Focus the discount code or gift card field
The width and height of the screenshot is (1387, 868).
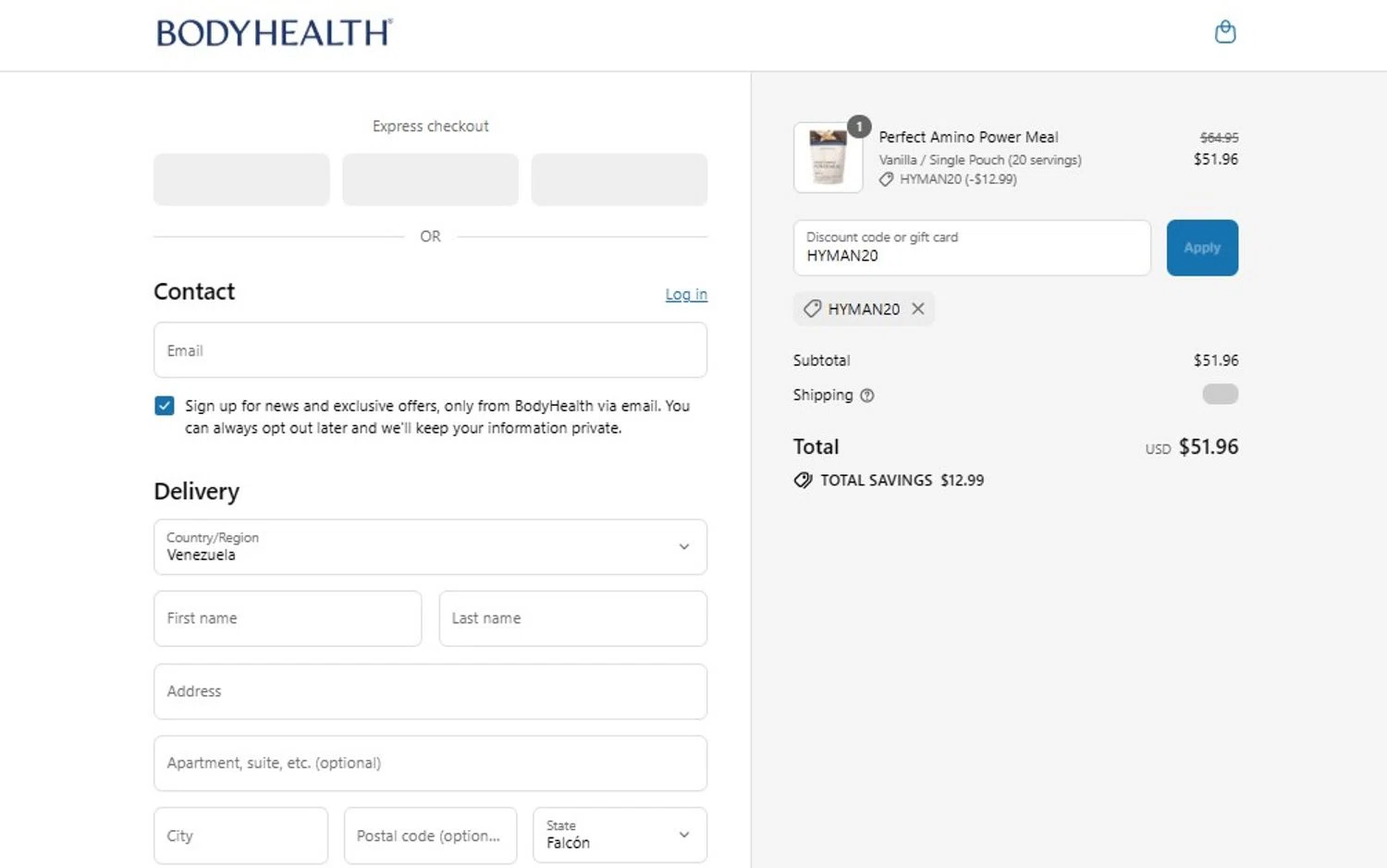pyautogui.click(x=972, y=248)
